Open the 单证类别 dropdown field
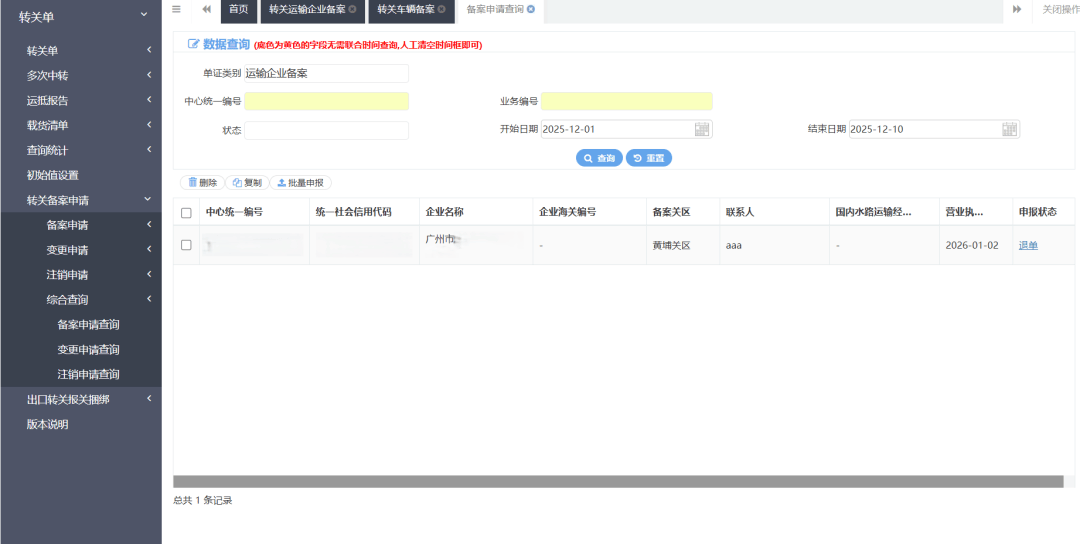This screenshot has width=1080, height=544. click(326, 73)
